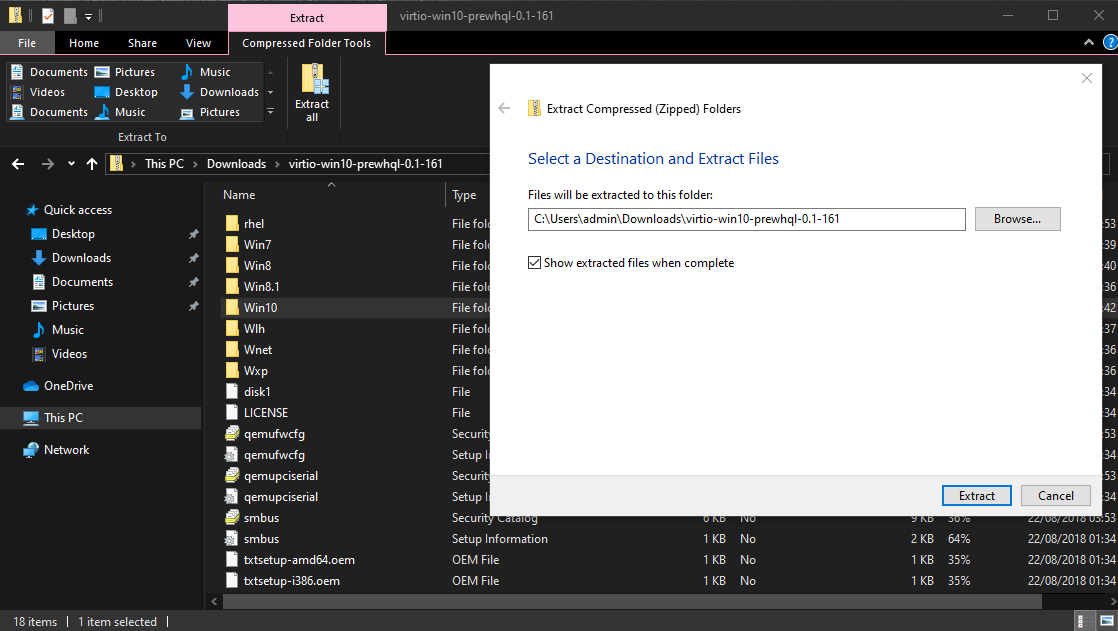Click the Browse... button

1017,219
